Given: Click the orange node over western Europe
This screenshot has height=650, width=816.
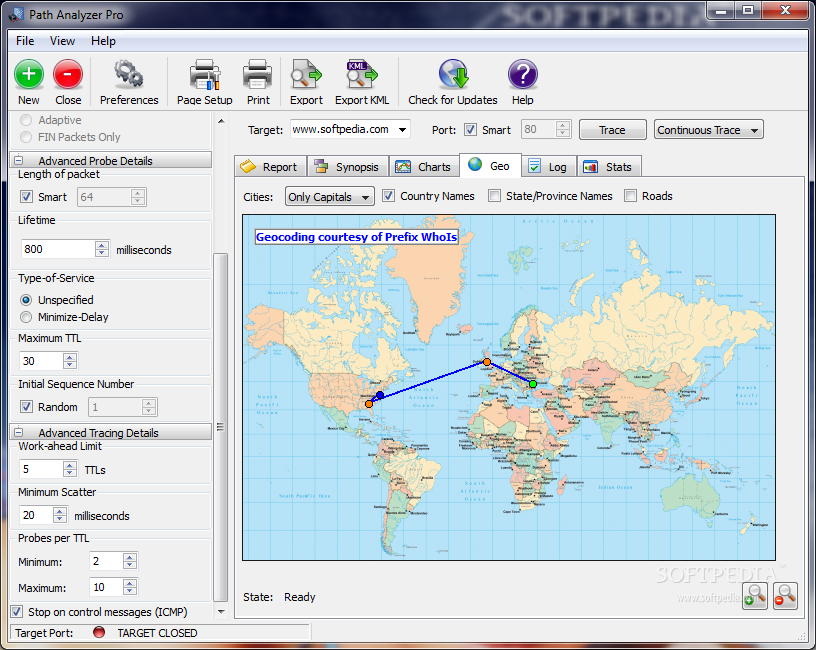Looking at the screenshot, I should 487,362.
